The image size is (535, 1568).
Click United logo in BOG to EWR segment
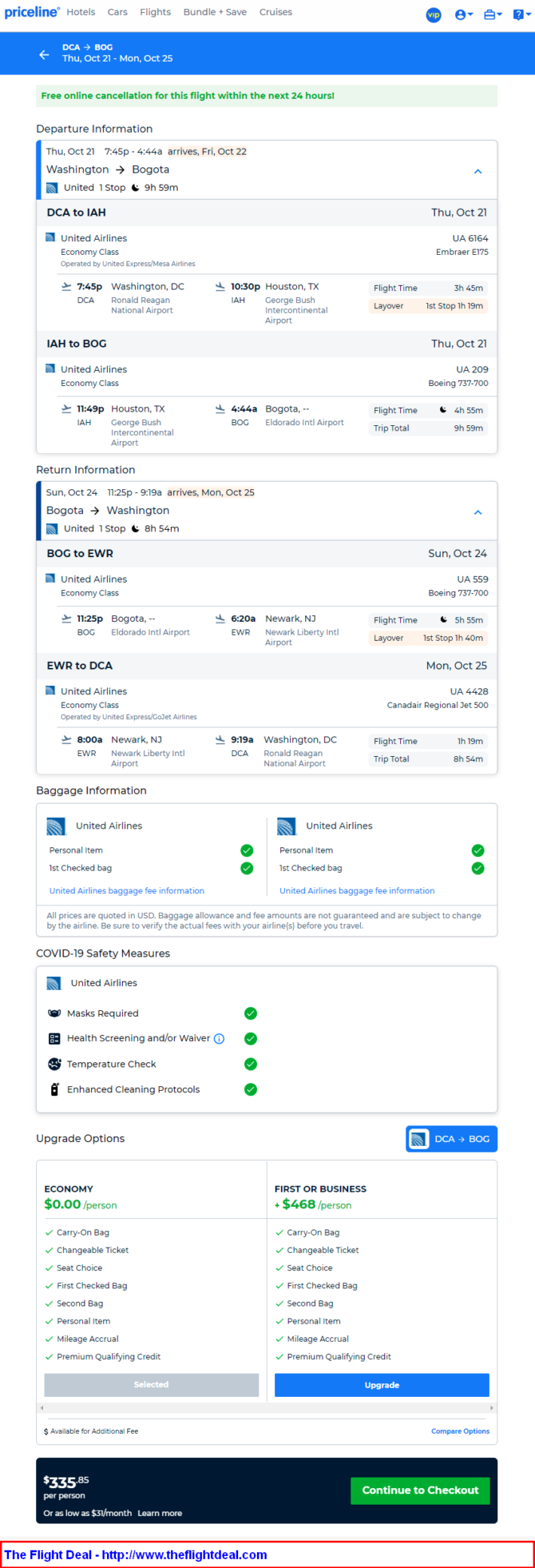click(50, 578)
